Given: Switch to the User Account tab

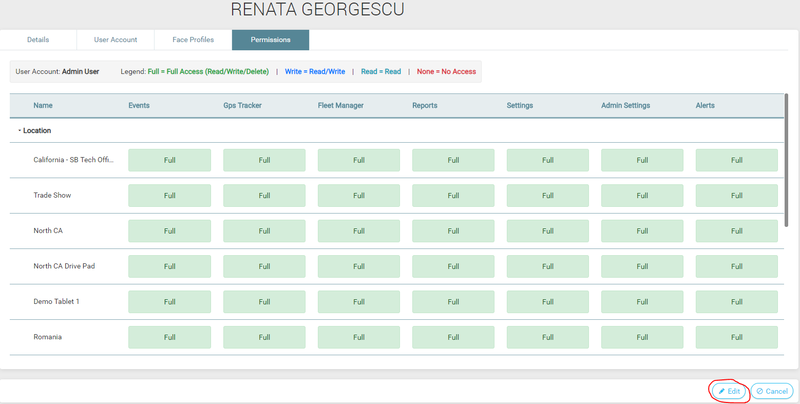Looking at the screenshot, I should point(115,40).
